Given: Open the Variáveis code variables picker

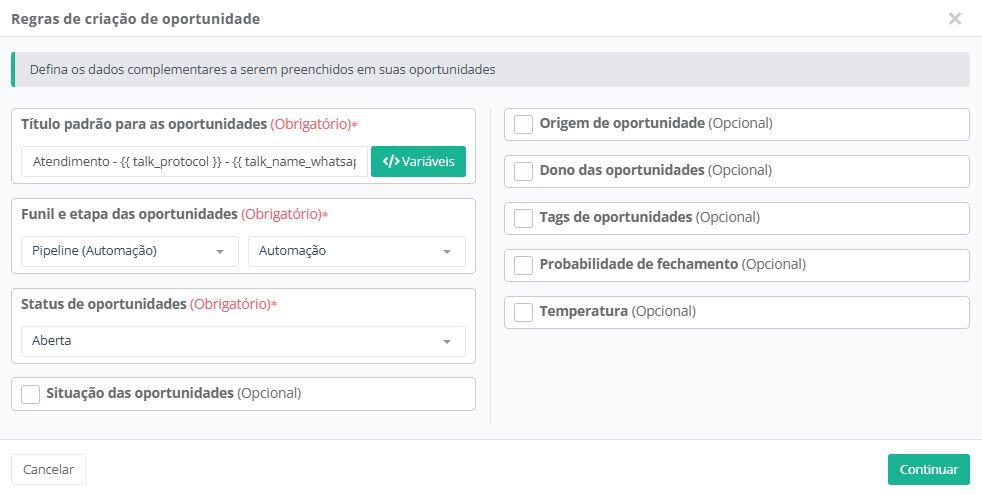Looking at the screenshot, I should coord(418,162).
